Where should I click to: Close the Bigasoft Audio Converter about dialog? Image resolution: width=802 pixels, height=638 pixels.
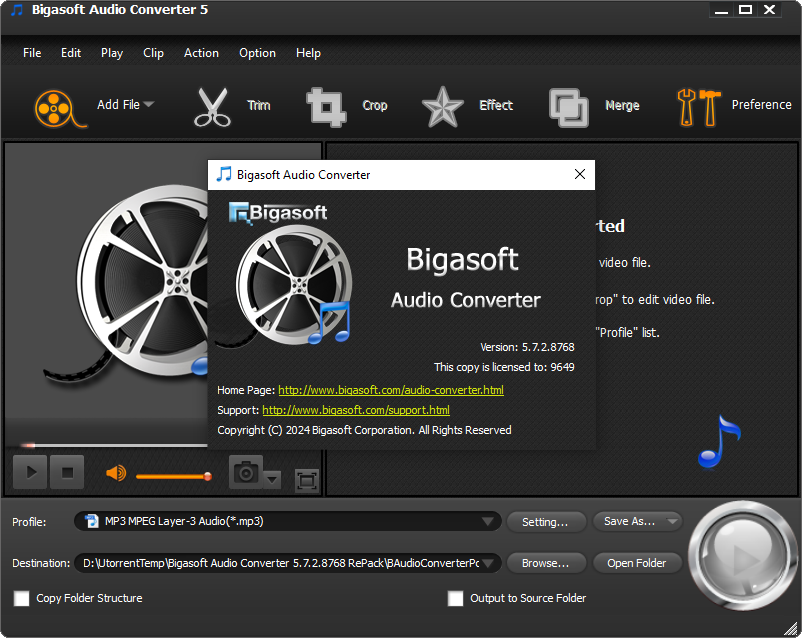[580, 174]
